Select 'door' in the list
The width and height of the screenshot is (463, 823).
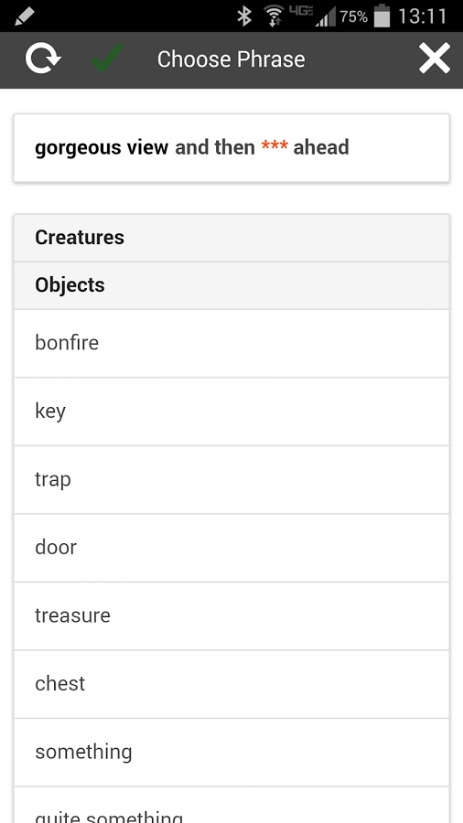(x=232, y=548)
